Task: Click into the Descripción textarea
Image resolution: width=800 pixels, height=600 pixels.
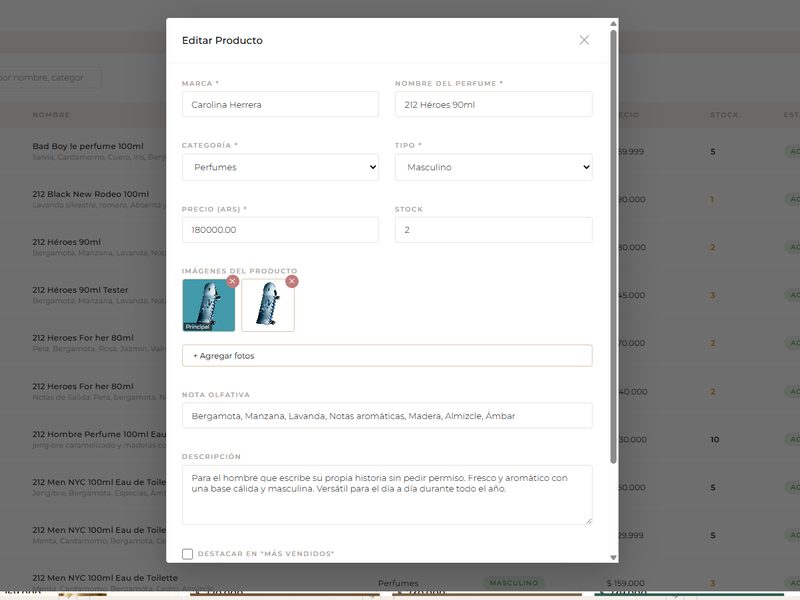Action: [x=387, y=495]
